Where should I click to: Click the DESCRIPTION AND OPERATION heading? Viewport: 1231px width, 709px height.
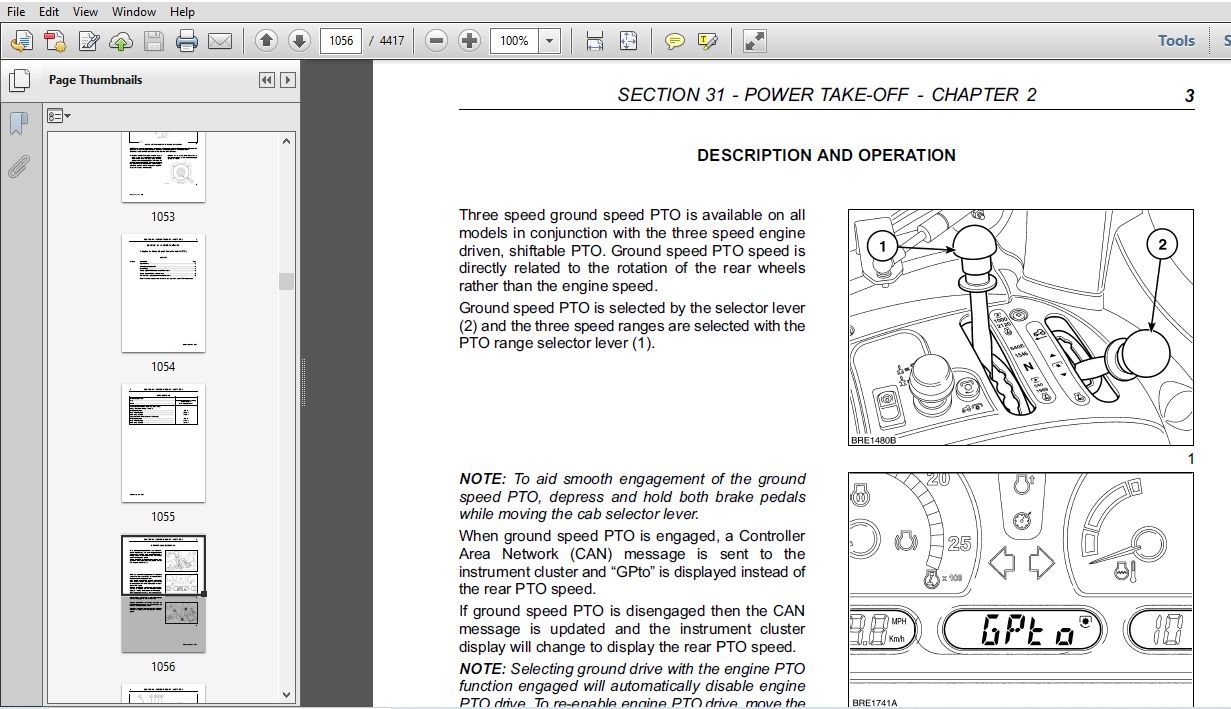point(826,155)
